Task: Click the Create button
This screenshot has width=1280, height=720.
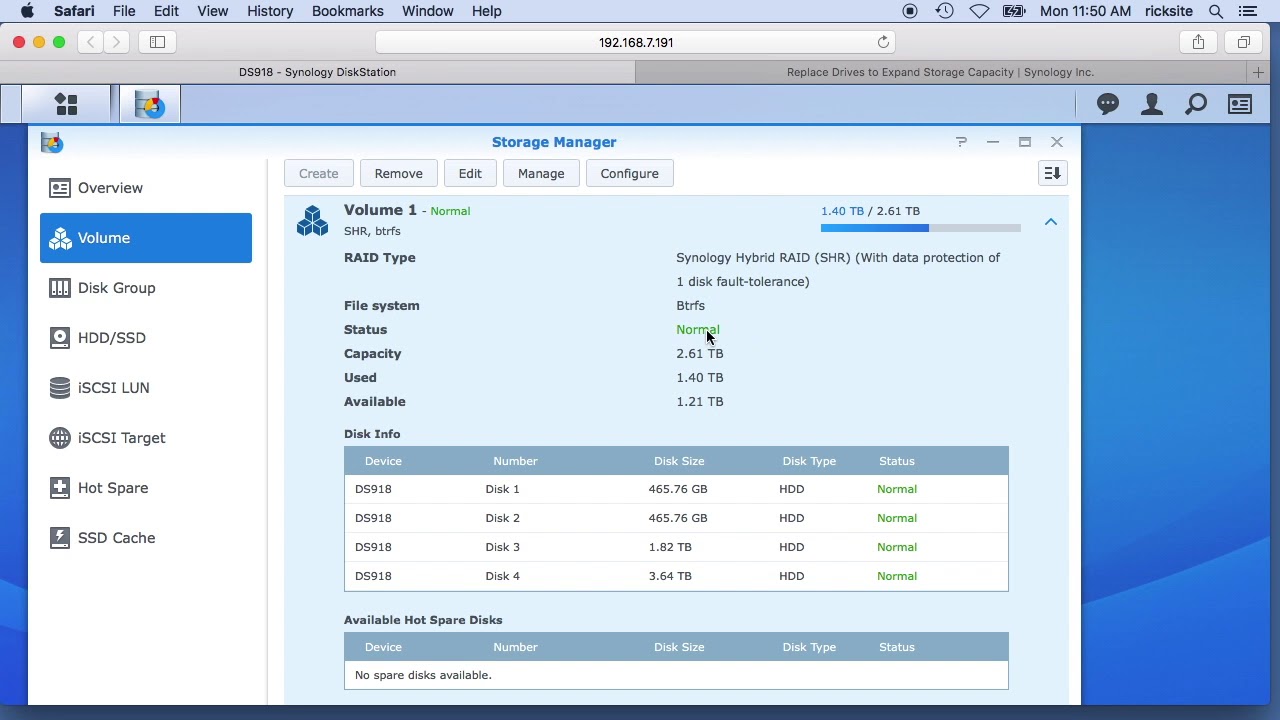Action: [x=318, y=173]
